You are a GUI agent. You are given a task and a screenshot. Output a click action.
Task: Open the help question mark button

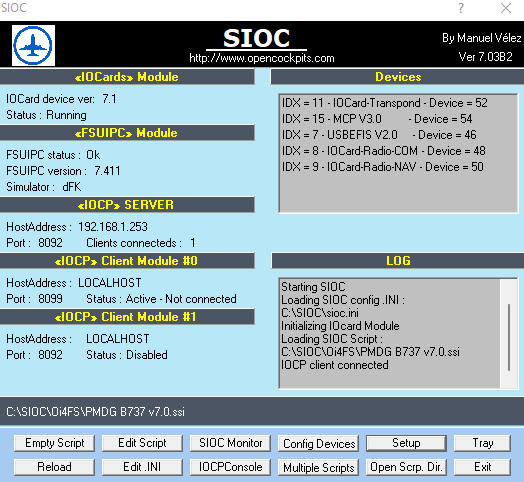461,8
